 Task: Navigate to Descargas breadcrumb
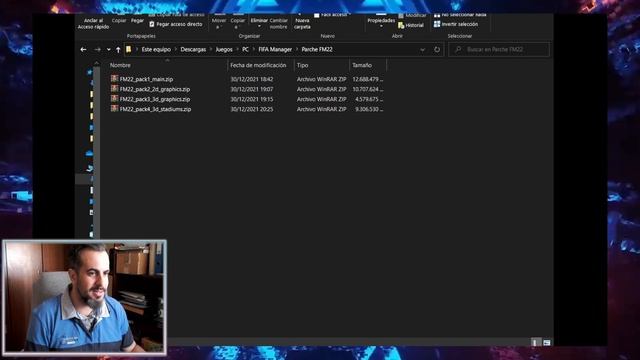(x=193, y=49)
